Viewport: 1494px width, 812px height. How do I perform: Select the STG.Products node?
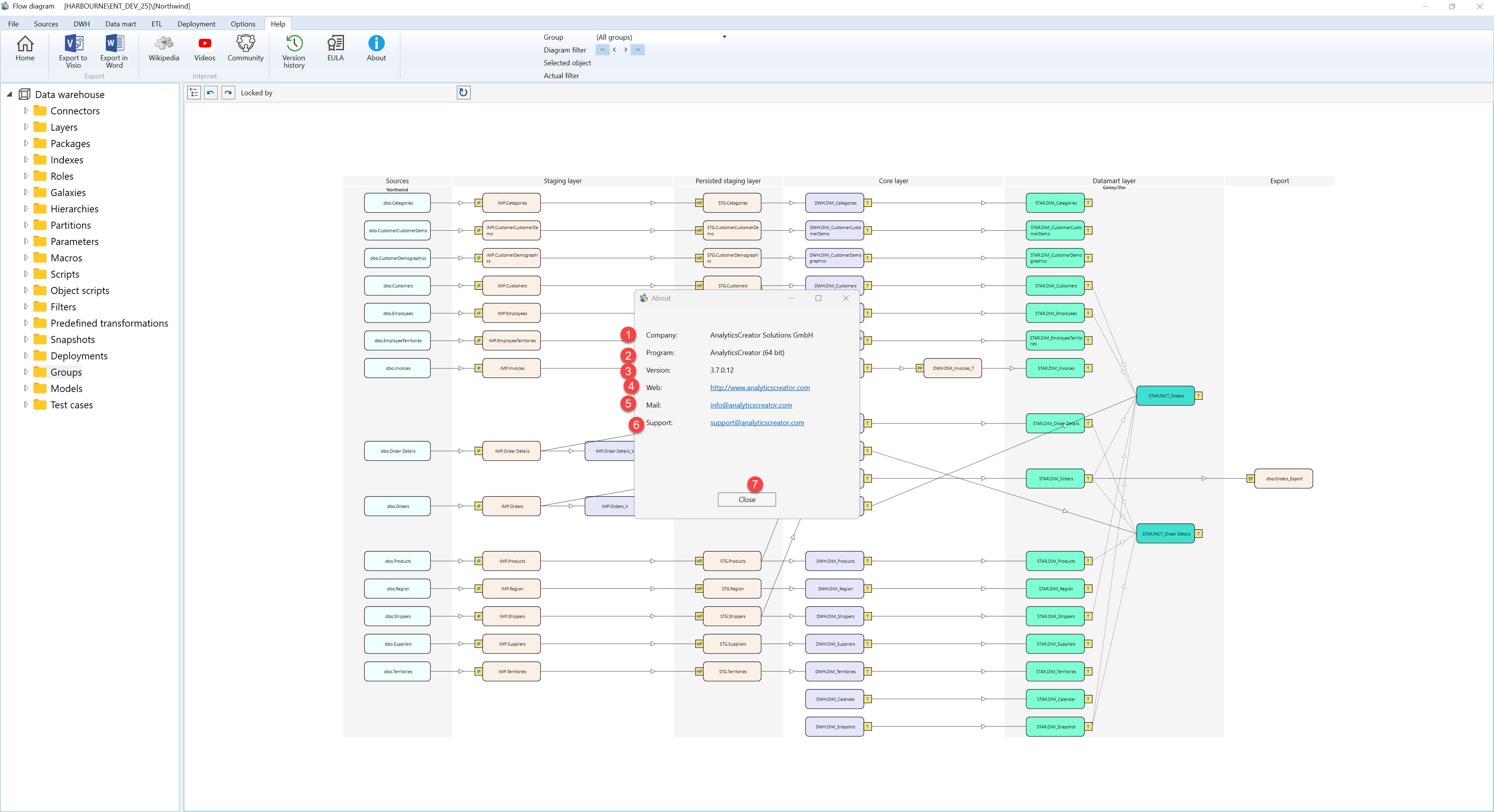tap(732, 561)
